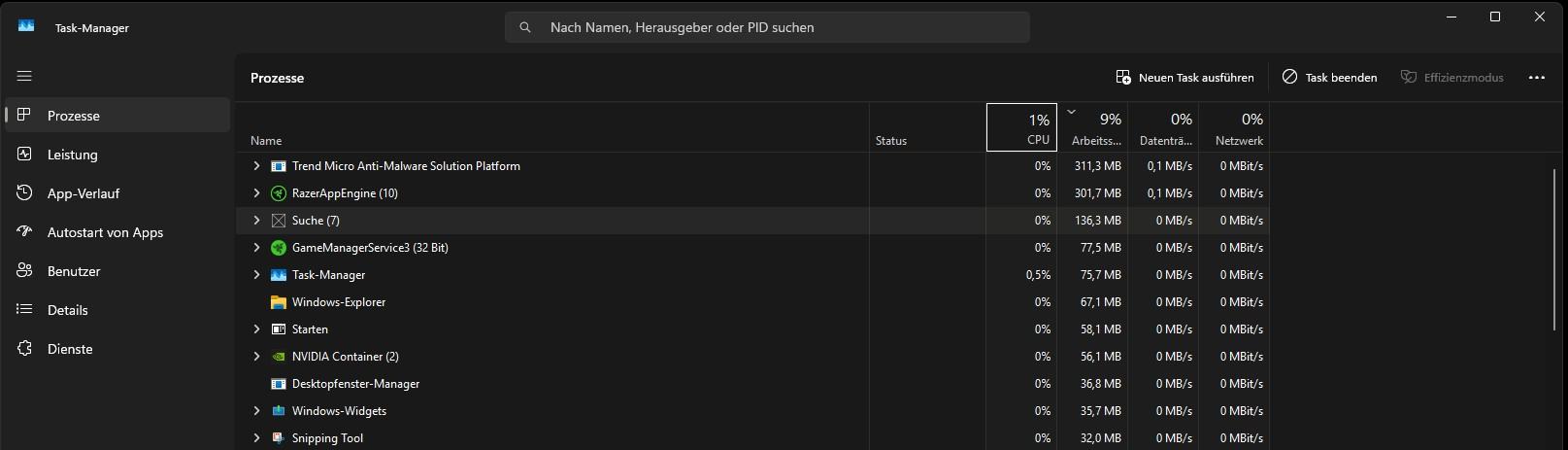
Task: Click the Windows-Explorer folder icon
Action: tap(279, 302)
